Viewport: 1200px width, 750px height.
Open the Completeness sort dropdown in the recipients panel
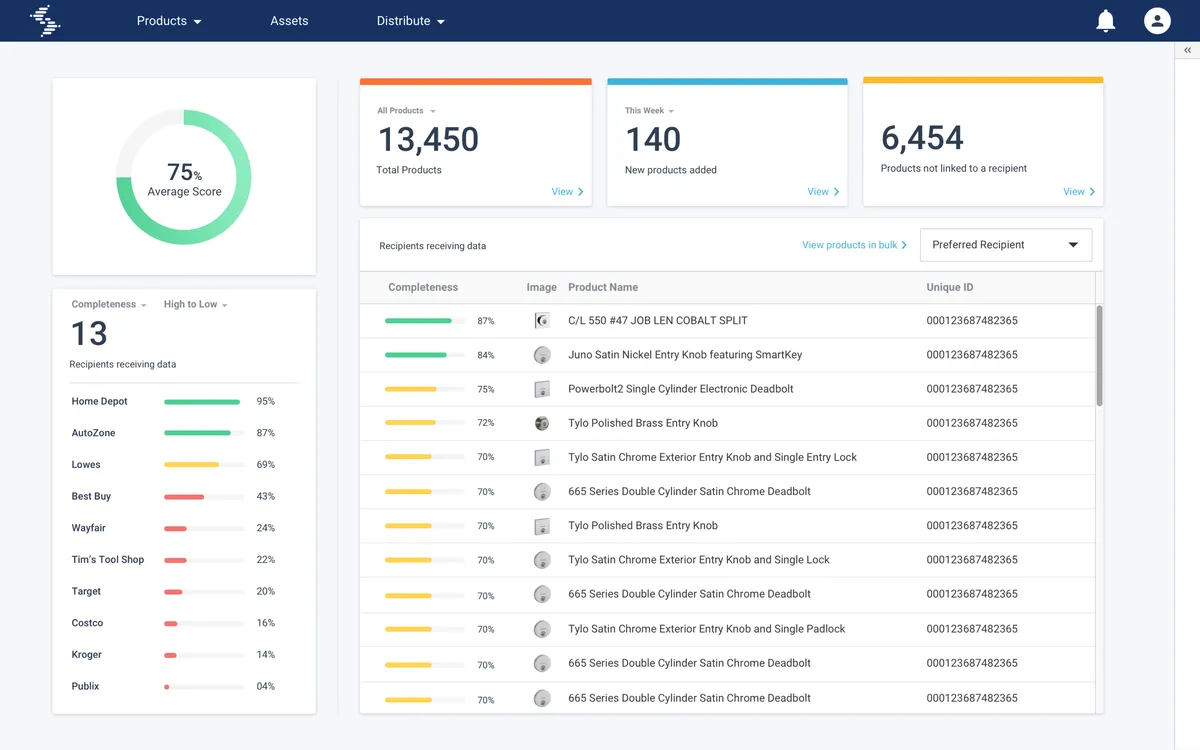click(109, 305)
